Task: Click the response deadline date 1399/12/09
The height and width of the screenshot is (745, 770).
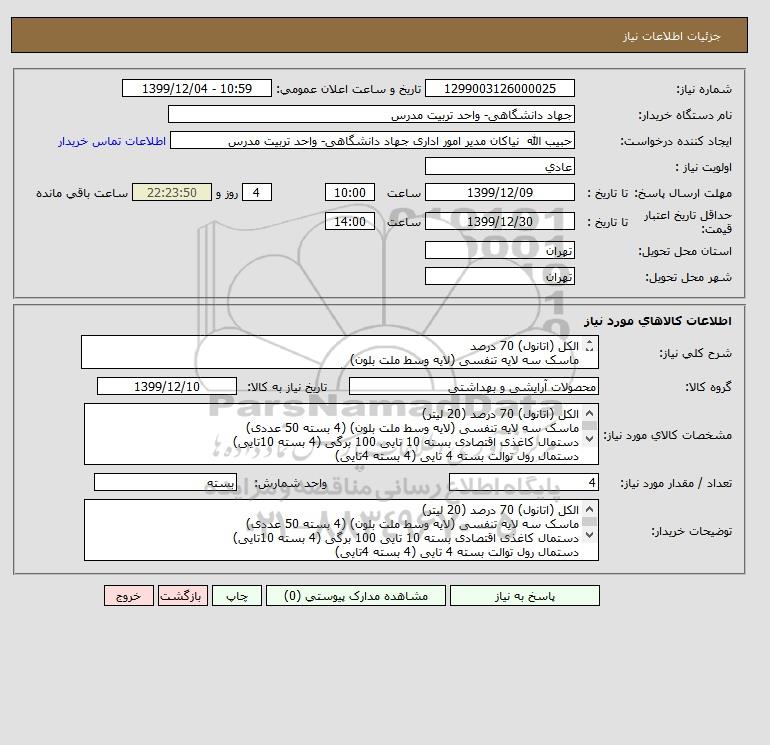Action: (x=499, y=193)
